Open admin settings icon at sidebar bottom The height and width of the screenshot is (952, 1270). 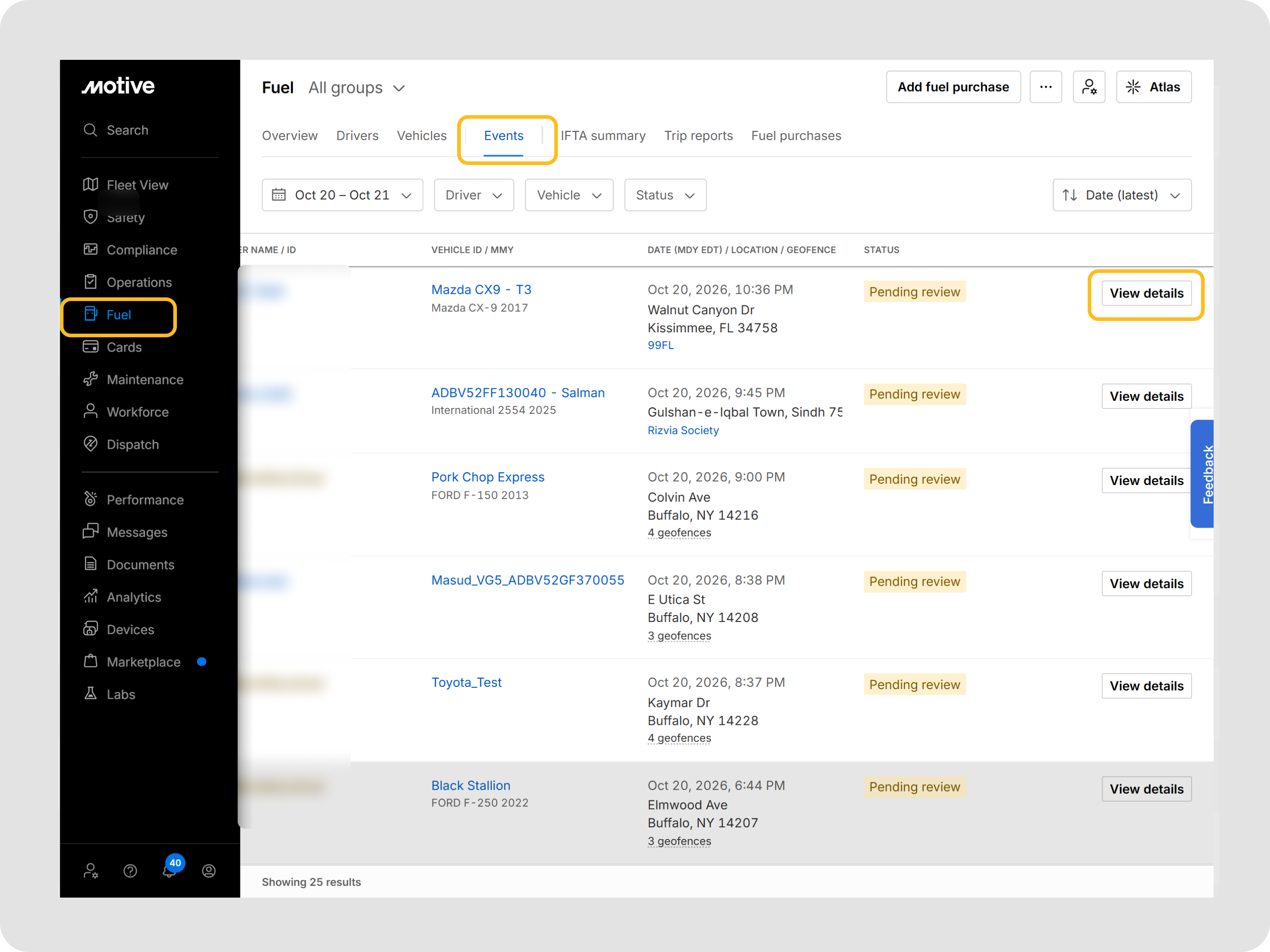[91, 871]
